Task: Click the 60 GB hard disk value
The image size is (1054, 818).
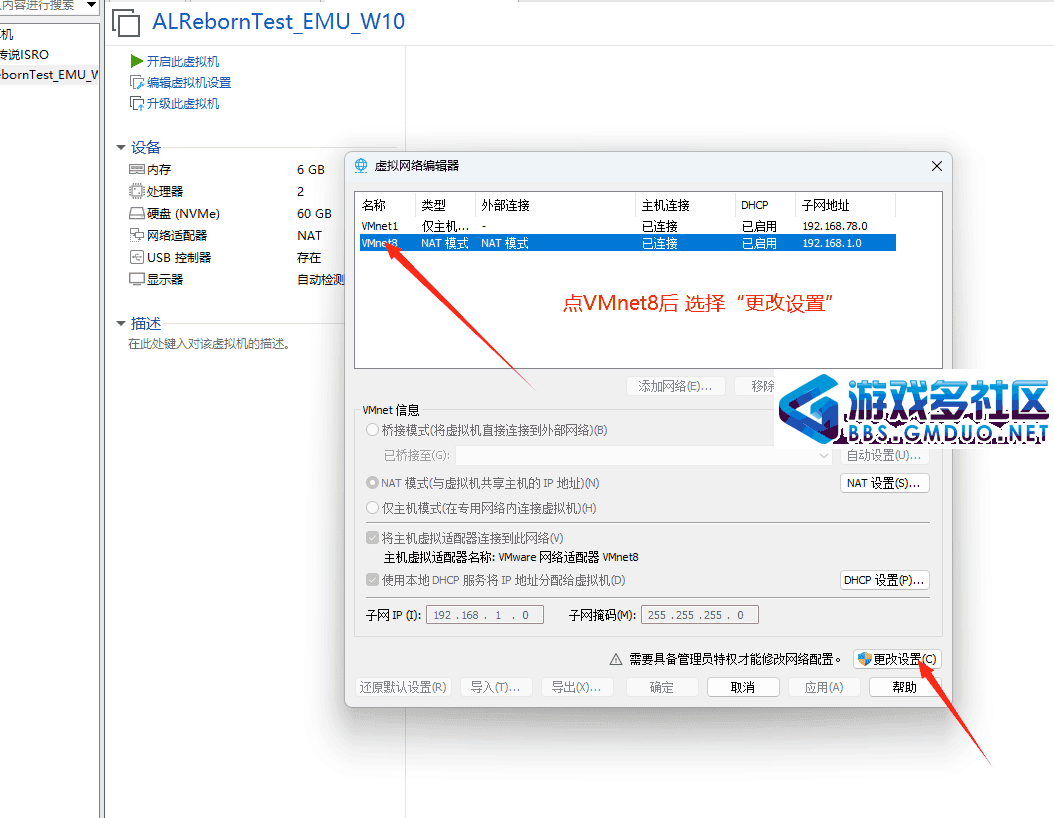Action: pyautogui.click(x=315, y=214)
